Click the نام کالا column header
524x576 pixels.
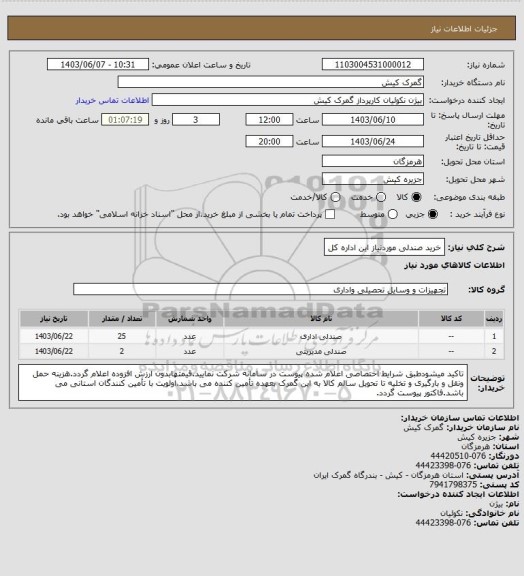[x=321, y=318]
